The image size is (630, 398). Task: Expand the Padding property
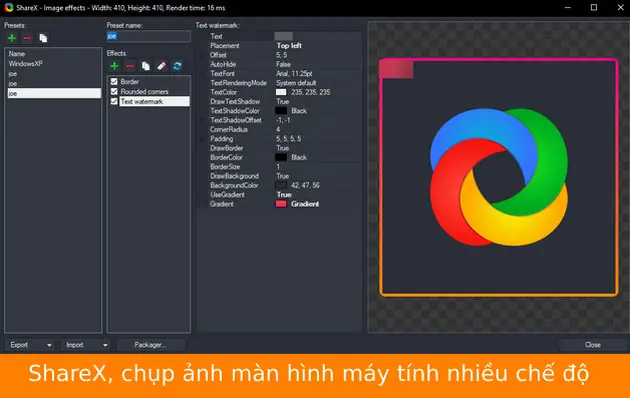(202, 139)
